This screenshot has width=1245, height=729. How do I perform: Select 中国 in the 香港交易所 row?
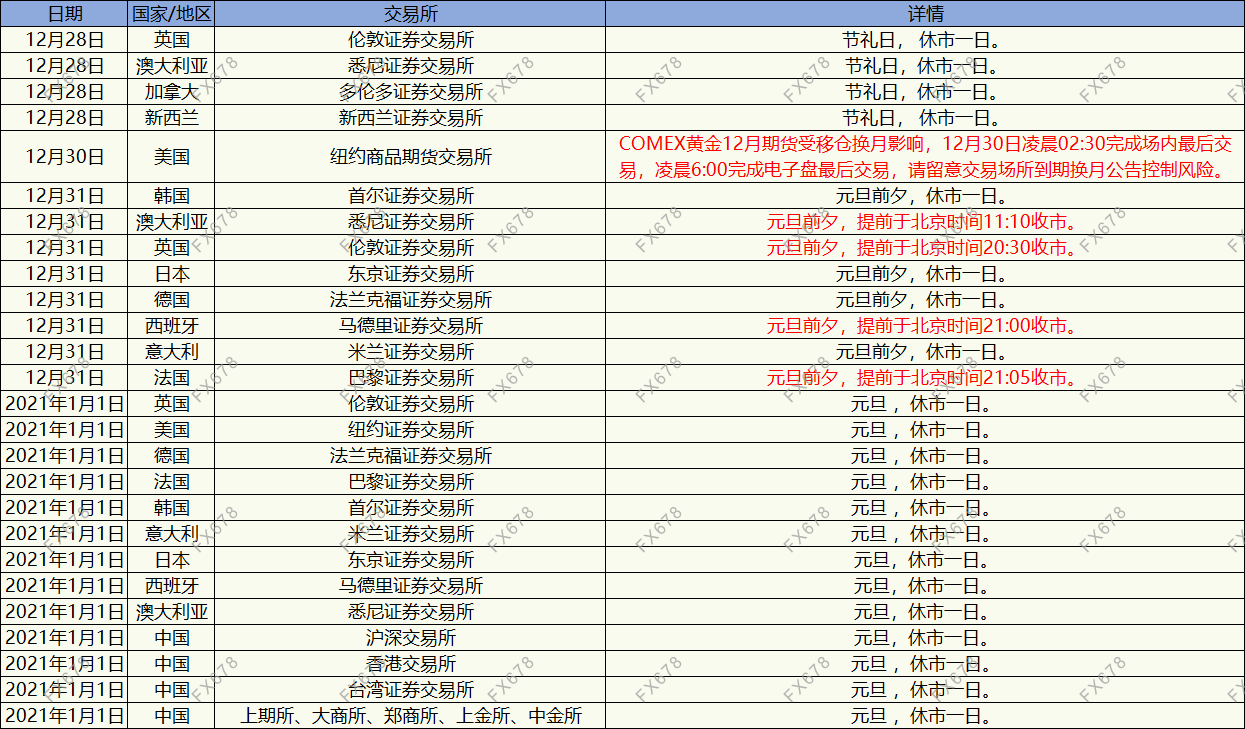(x=171, y=664)
